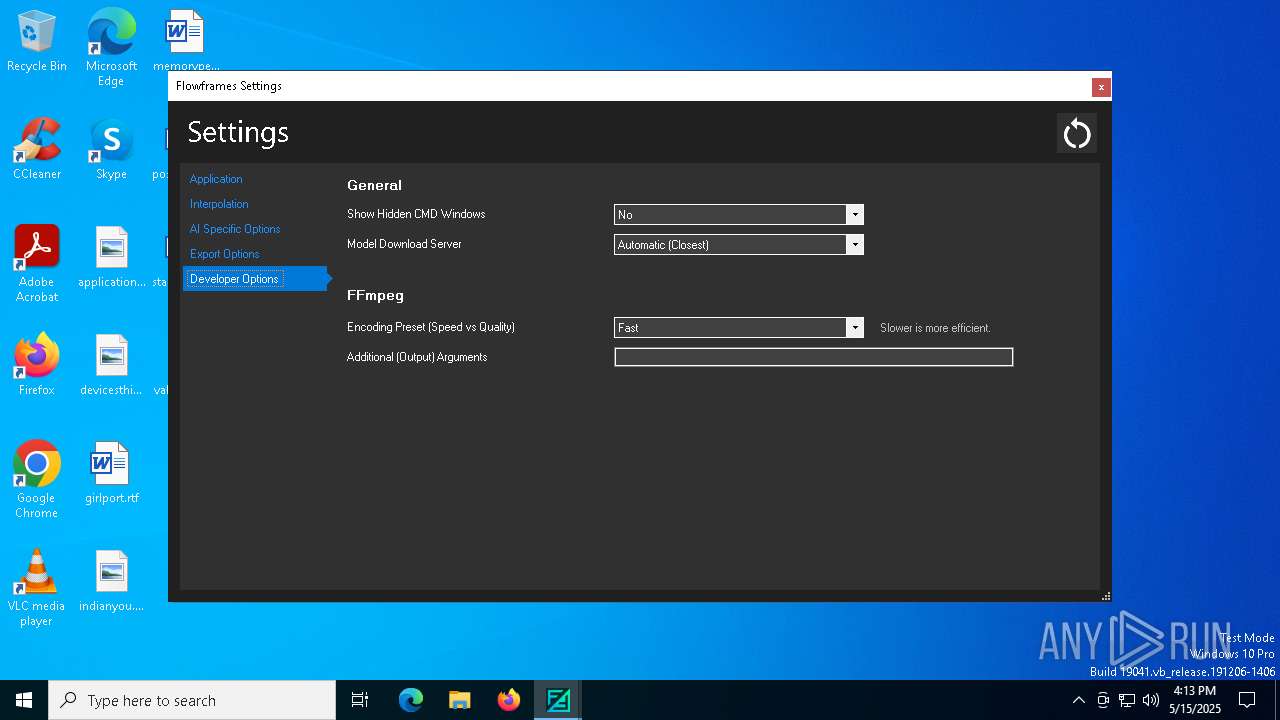Select the Microsoft Edge desktop shortcut
The height and width of the screenshot is (720, 1280).
tap(111, 48)
